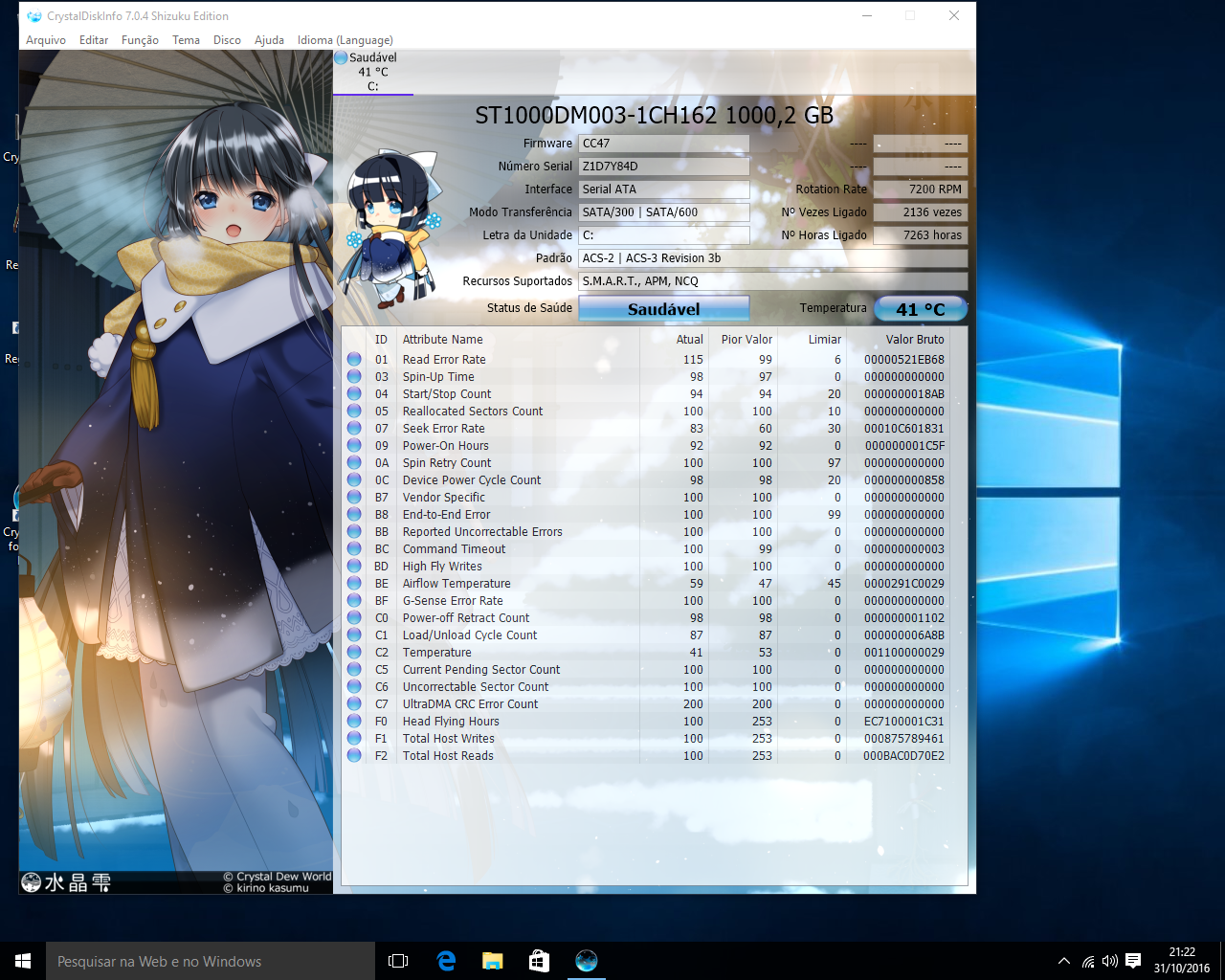Open the Idioma (Language) menu
This screenshot has width=1225, height=980.
coord(345,40)
